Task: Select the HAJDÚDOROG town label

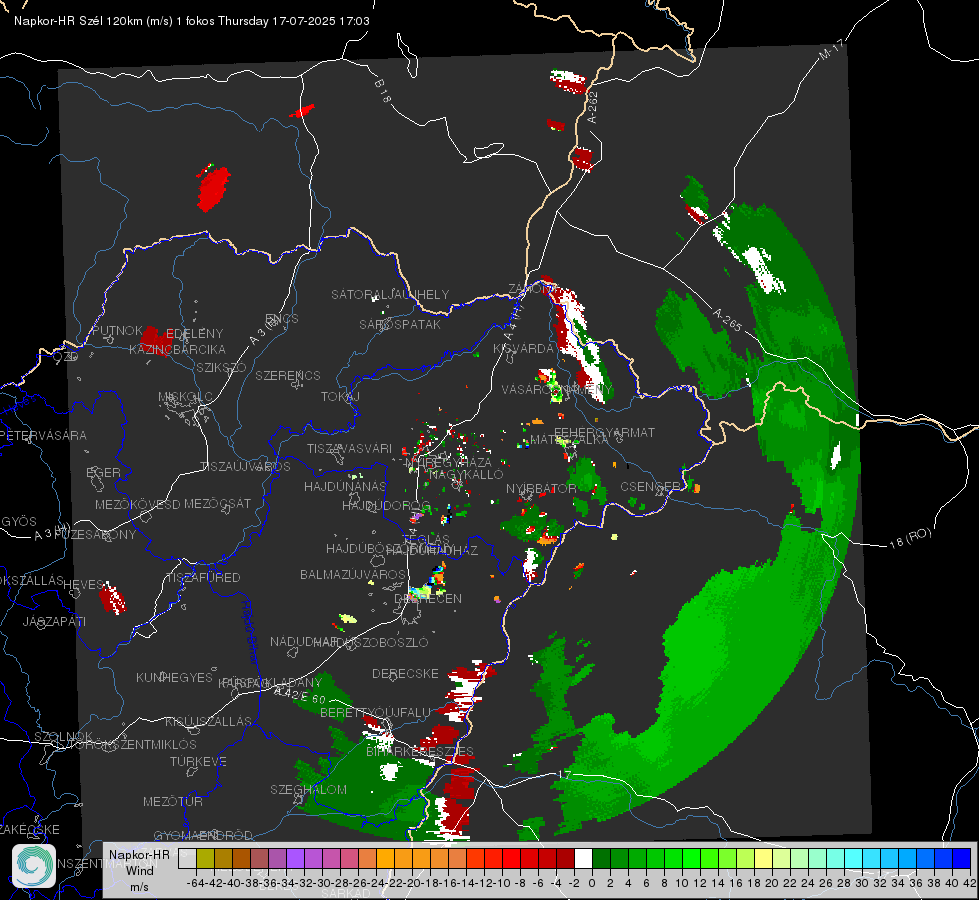Action: (x=386, y=505)
